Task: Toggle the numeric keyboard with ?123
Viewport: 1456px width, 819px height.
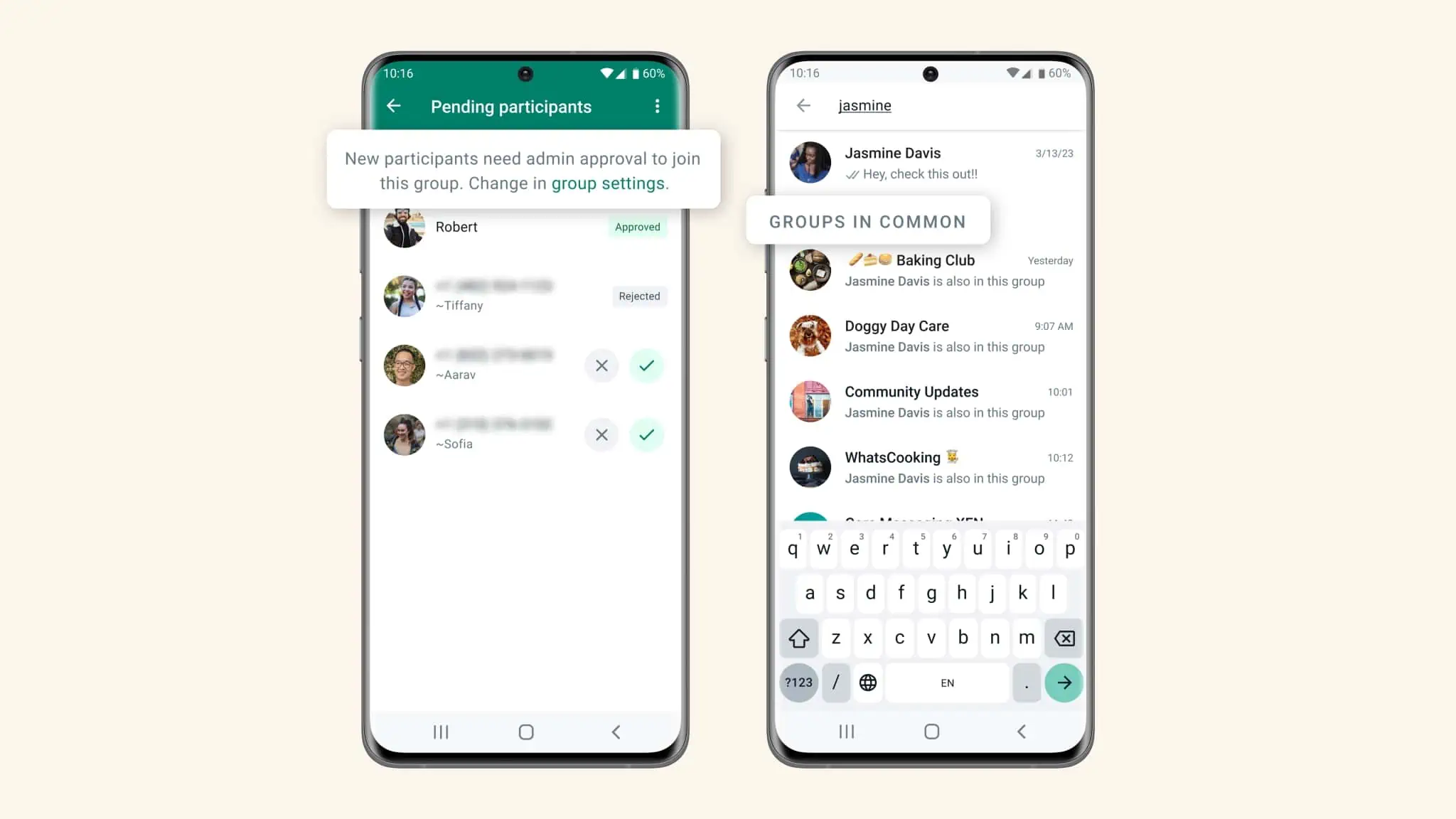Action: click(799, 683)
